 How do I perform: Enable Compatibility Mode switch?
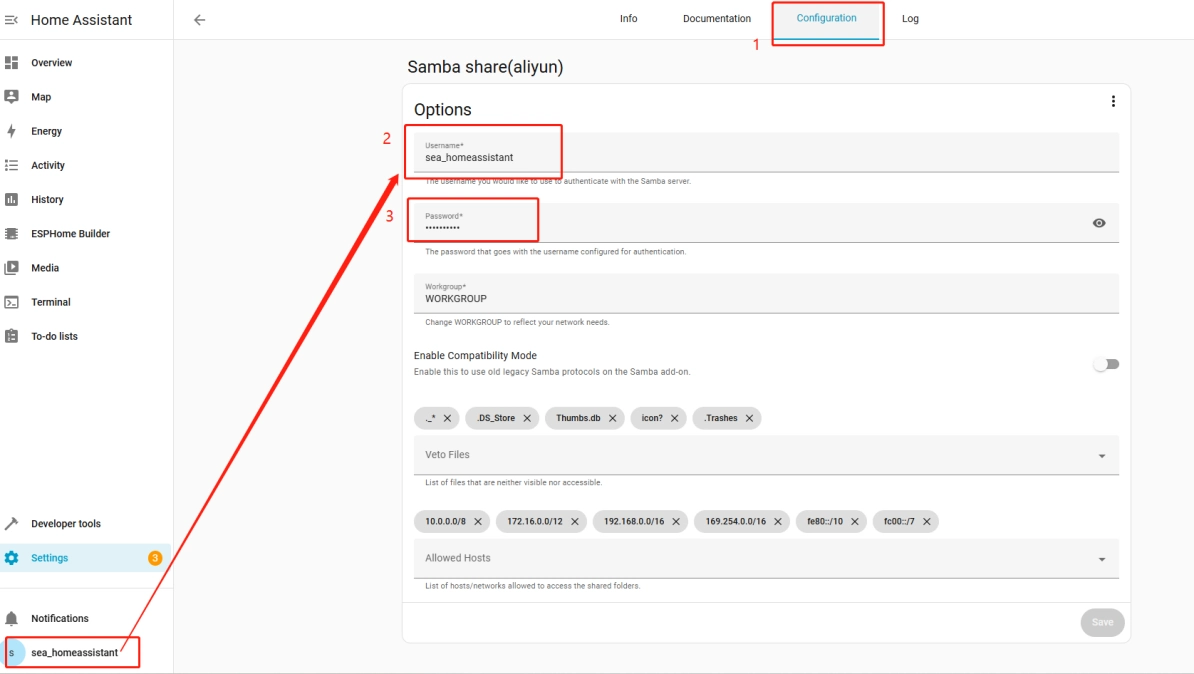(1105, 364)
